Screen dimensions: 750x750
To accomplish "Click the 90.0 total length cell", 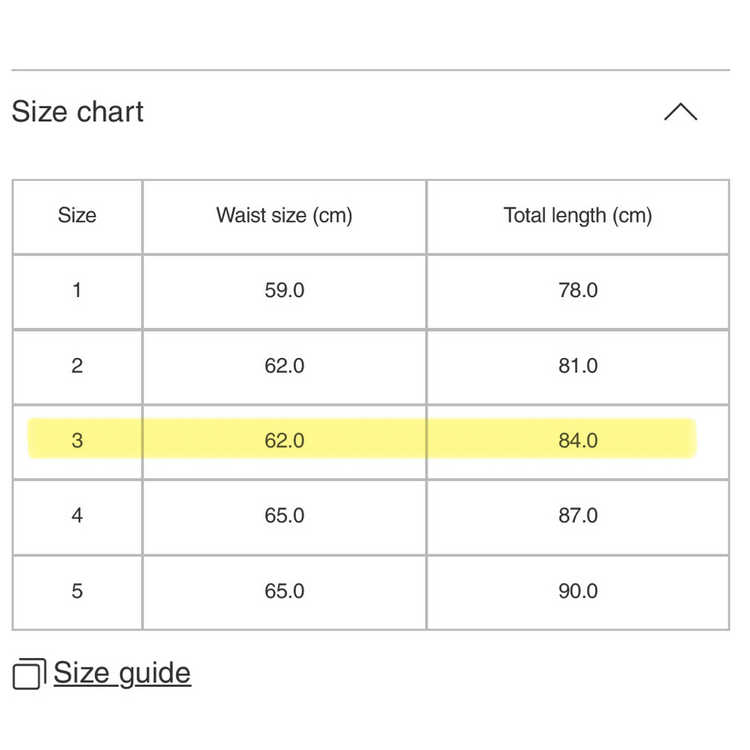I will tap(577, 591).
